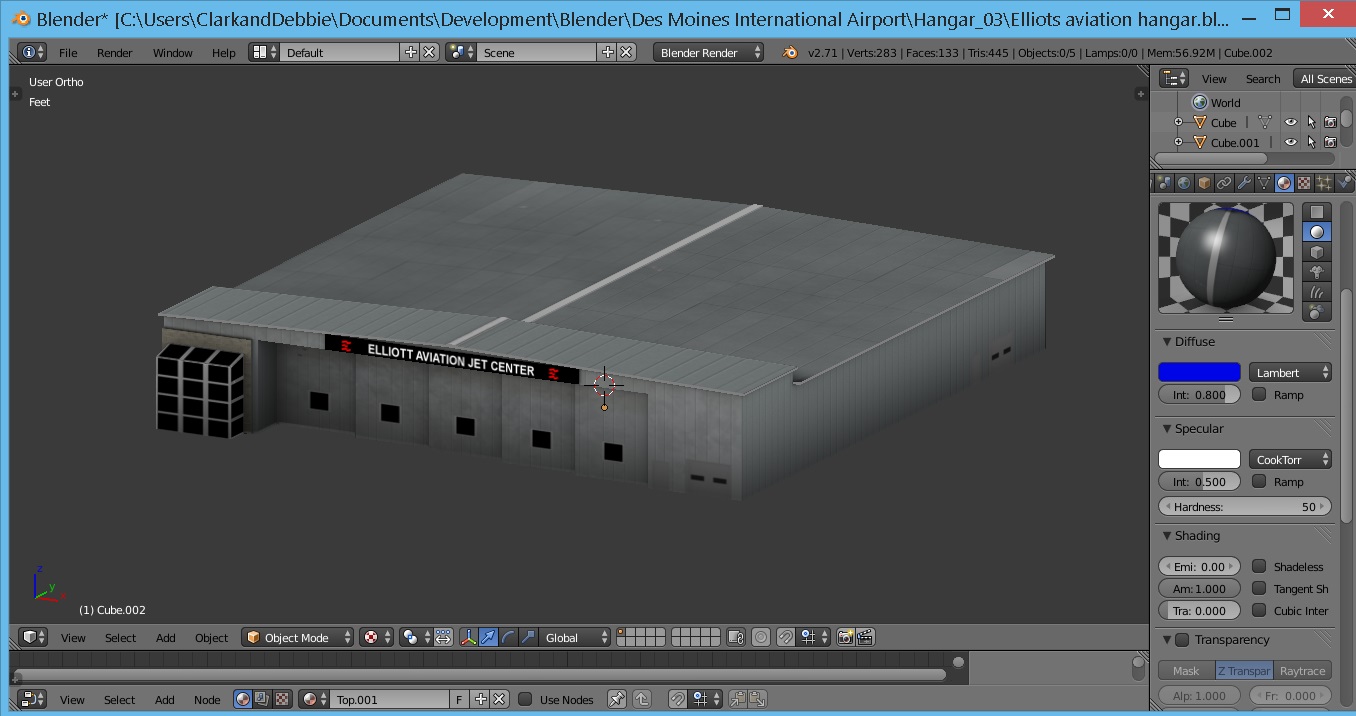
Task: Click the blue diffuse color swatch
Action: click(1199, 372)
